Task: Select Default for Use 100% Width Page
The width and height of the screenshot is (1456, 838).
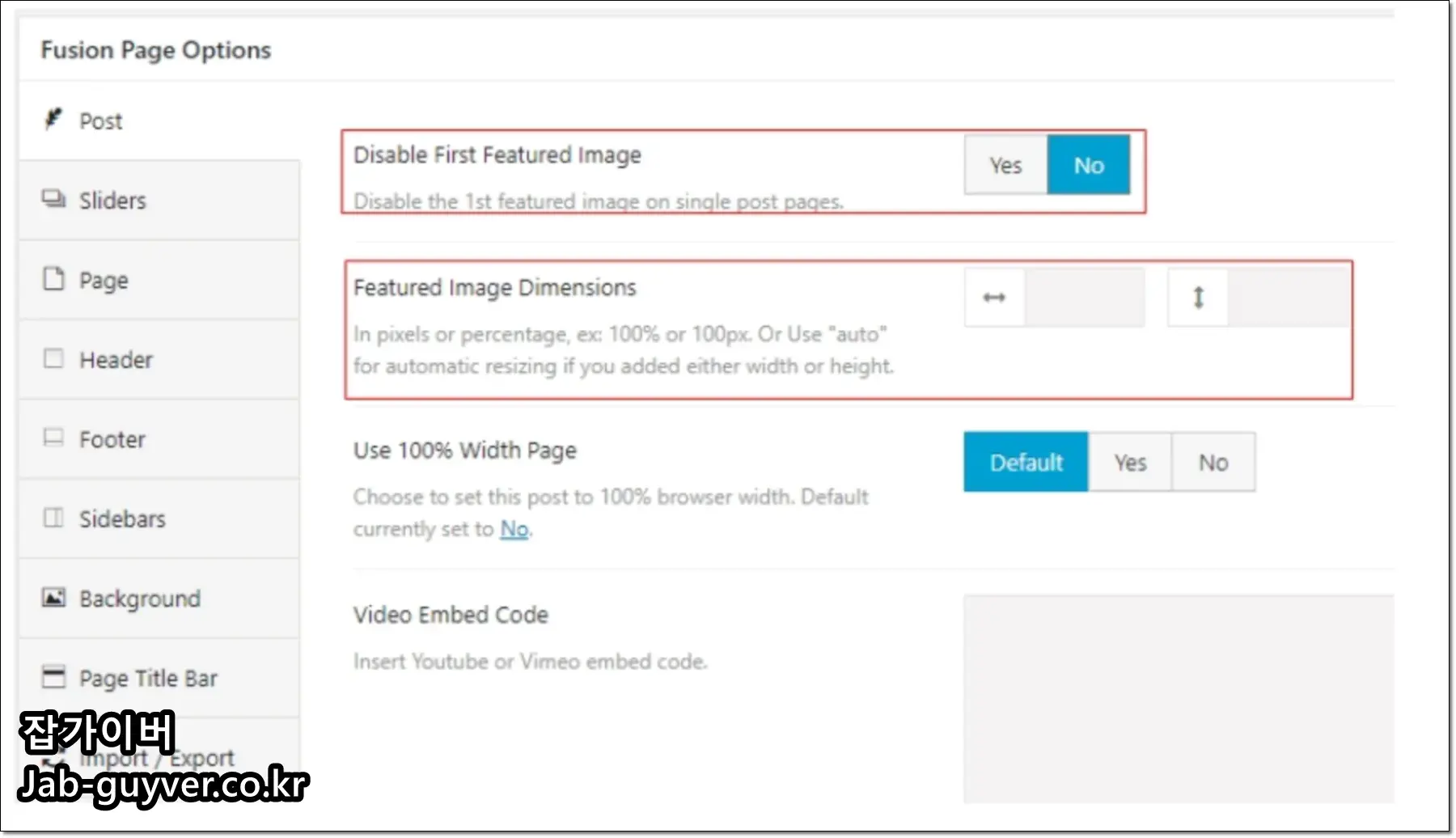Action: pyautogui.click(x=1026, y=462)
